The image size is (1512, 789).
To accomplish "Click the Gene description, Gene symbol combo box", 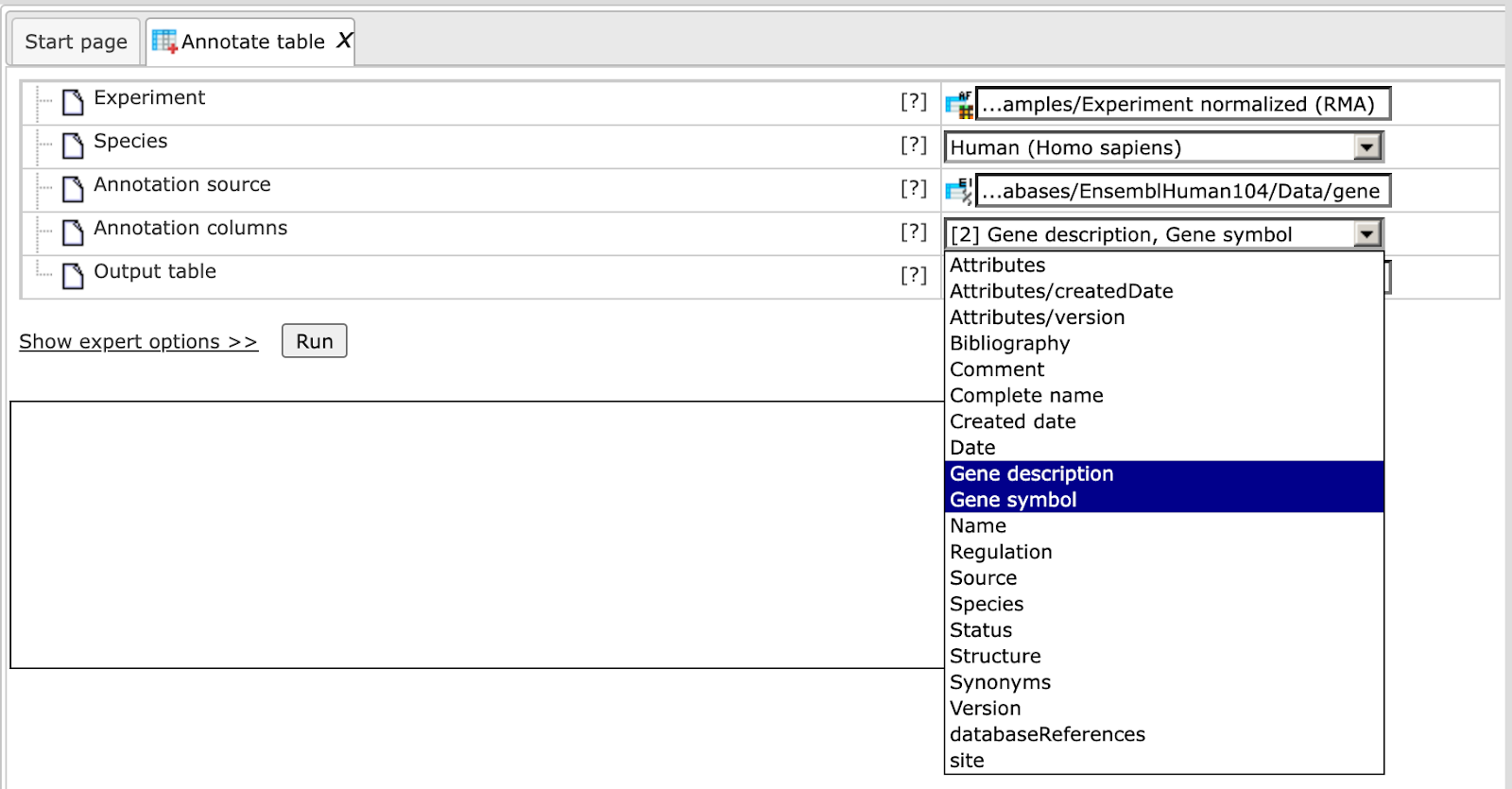I will pyautogui.click(x=1163, y=234).
